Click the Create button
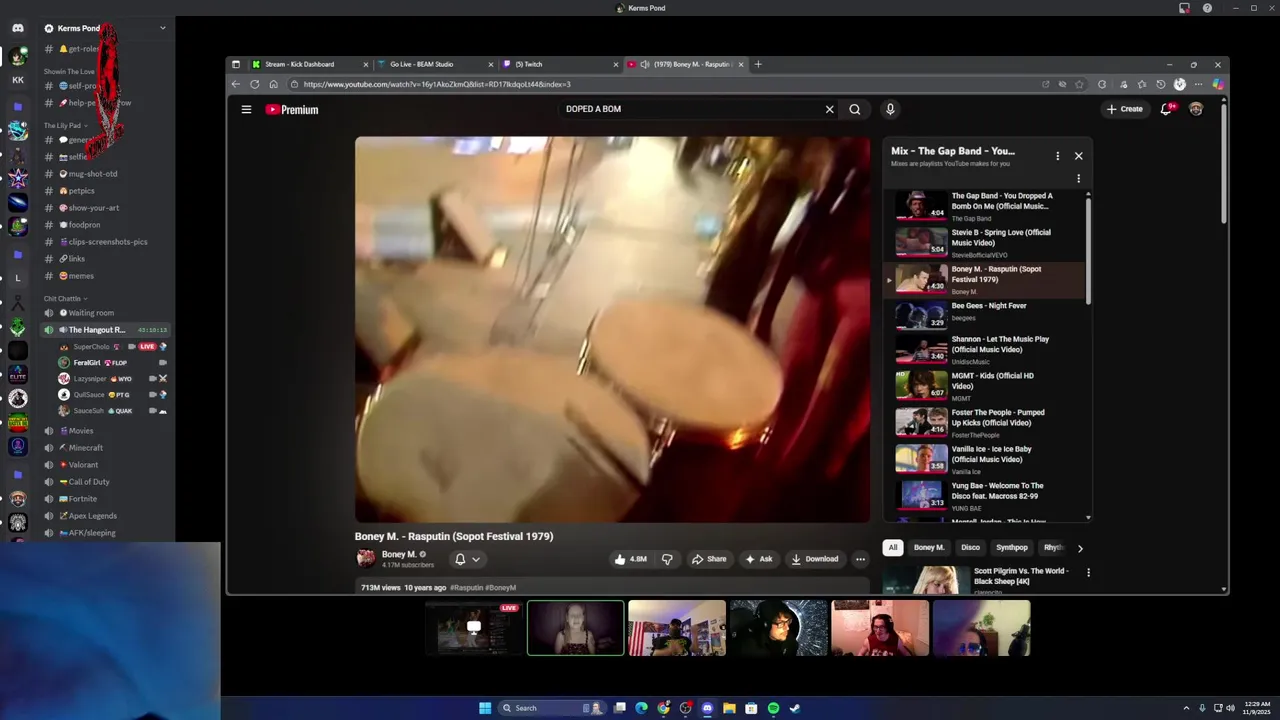The width and height of the screenshot is (1280, 720). [x=1124, y=109]
